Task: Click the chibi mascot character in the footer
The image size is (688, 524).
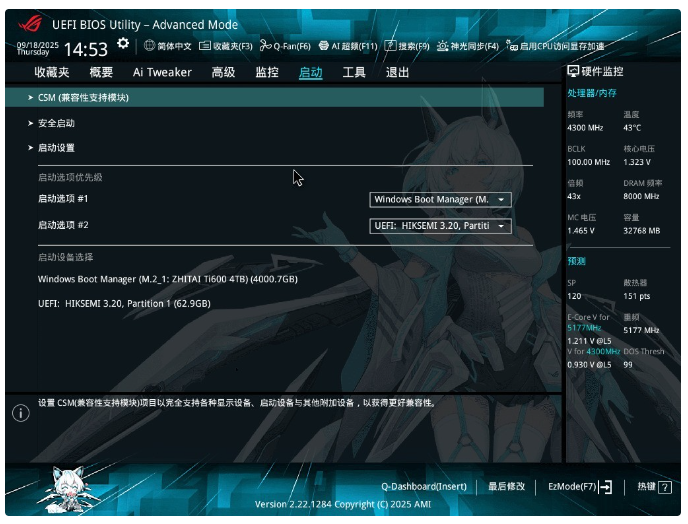Action: coord(69,488)
